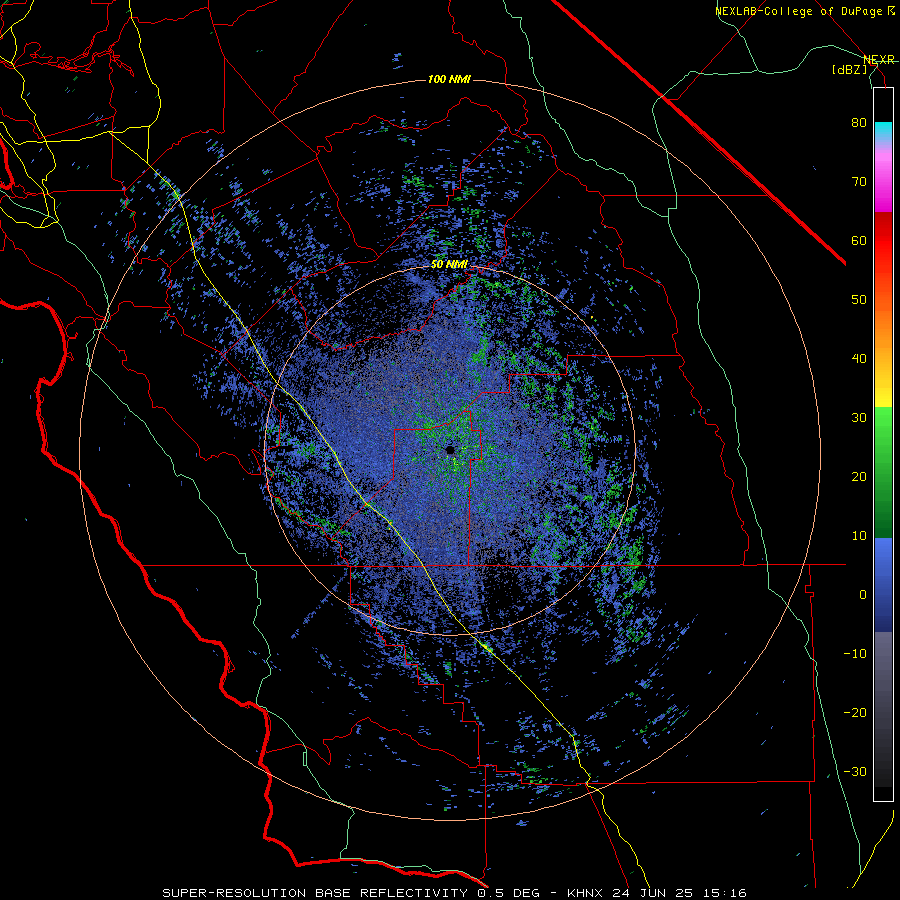Click the 80 dBZ scale value
Viewport: 900px width, 900px height.
(x=859, y=122)
